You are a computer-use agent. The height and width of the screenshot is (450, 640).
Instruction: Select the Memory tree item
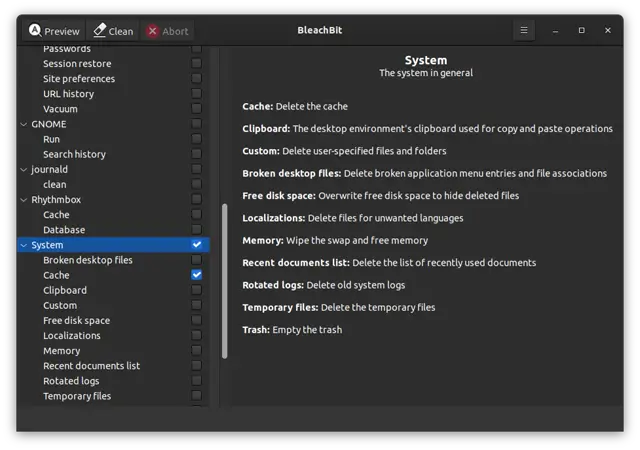pos(62,351)
